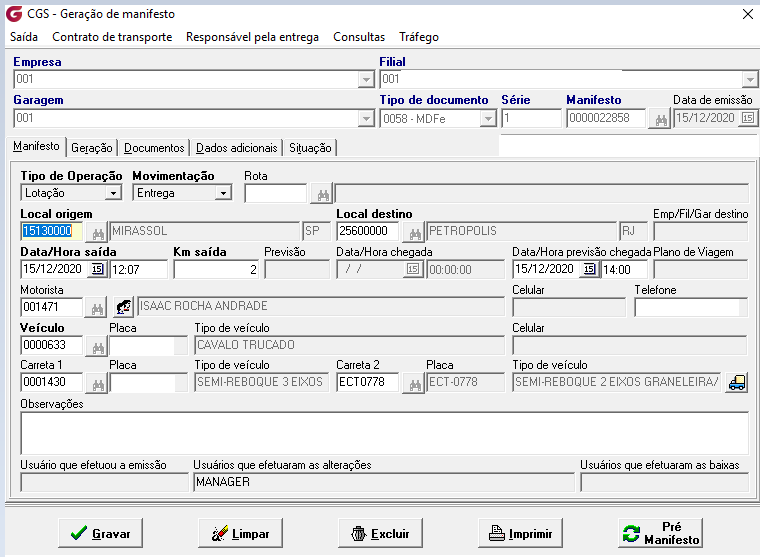Click Carreta 2 field ECT0778
760x557 pixels.
pyautogui.click(x=368, y=382)
